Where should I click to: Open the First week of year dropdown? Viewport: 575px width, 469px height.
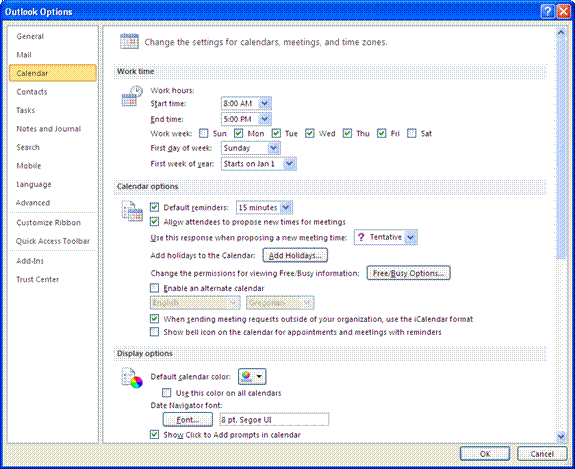[x=259, y=164]
